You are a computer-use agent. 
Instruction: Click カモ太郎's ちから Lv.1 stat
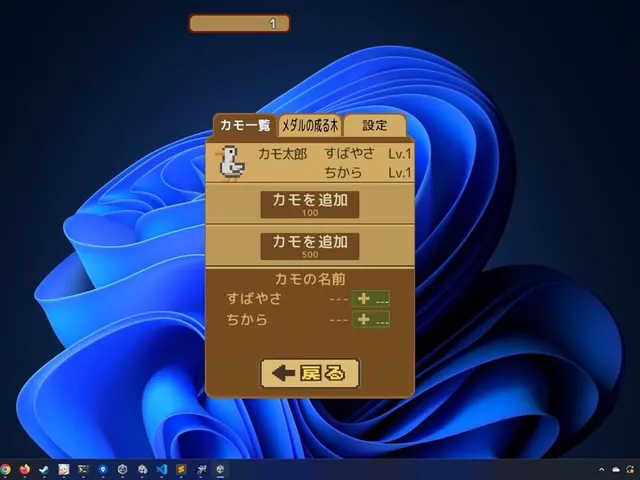[368, 173]
